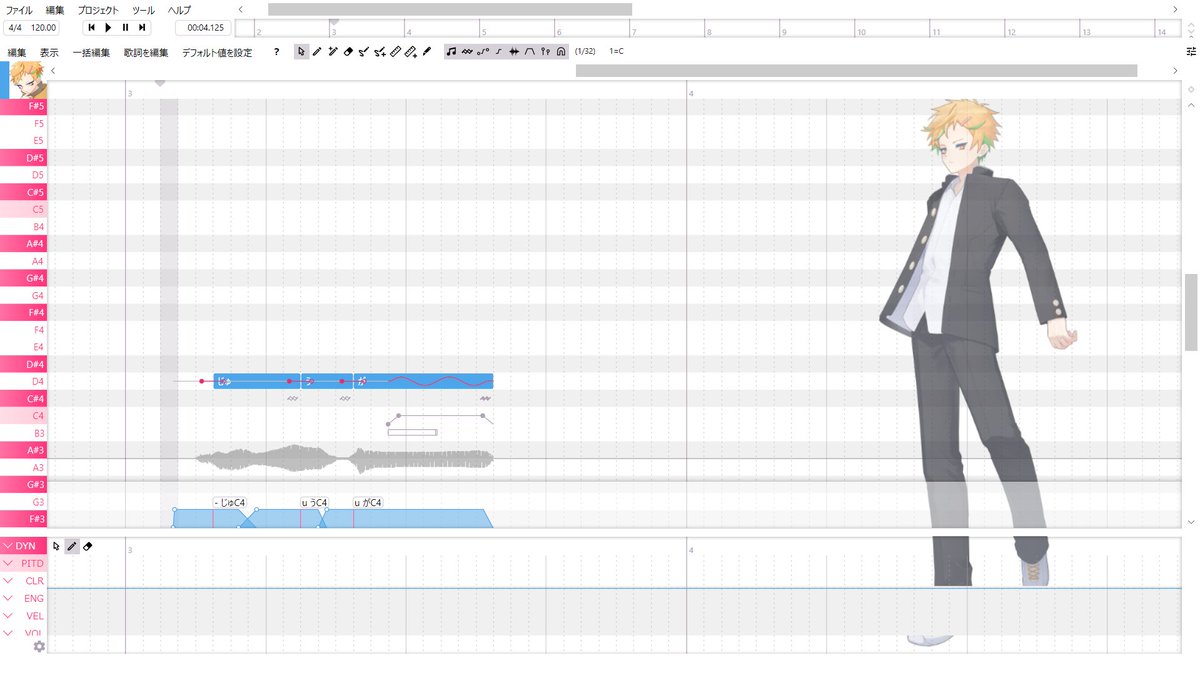Start playback with the play button
Image resolution: width=1200 pixels, height=675 pixels.
(108, 27)
